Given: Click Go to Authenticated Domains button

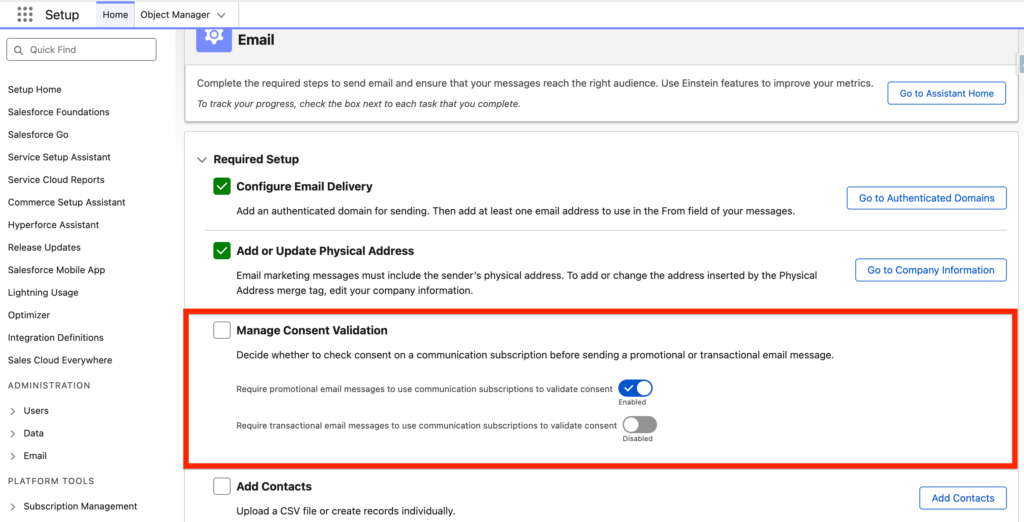Looking at the screenshot, I should [x=926, y=198].
